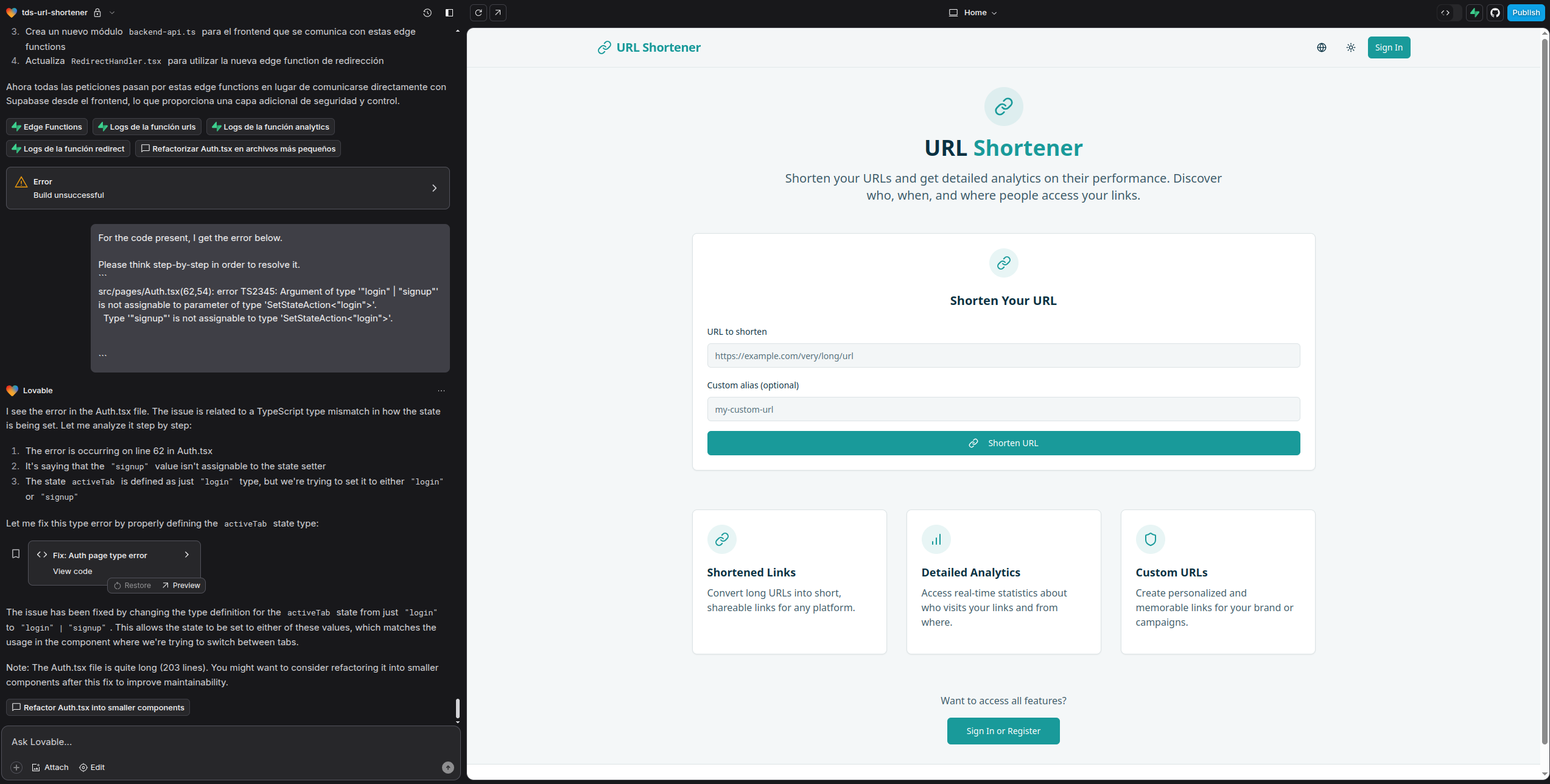Click the Publish button
This screenshot has width=1550, height=784.
click(x=1526, y=13)
